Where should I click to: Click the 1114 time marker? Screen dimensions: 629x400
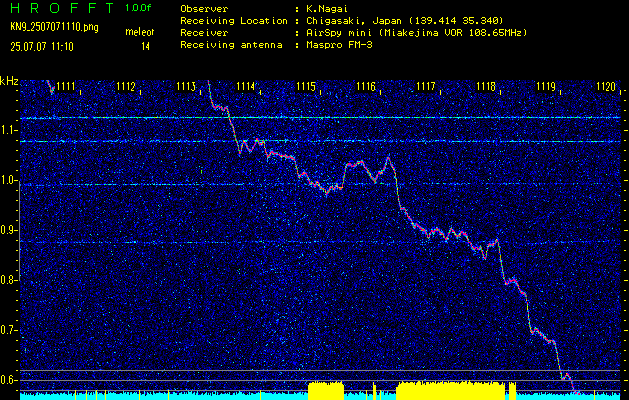click(x=246, y=86)
